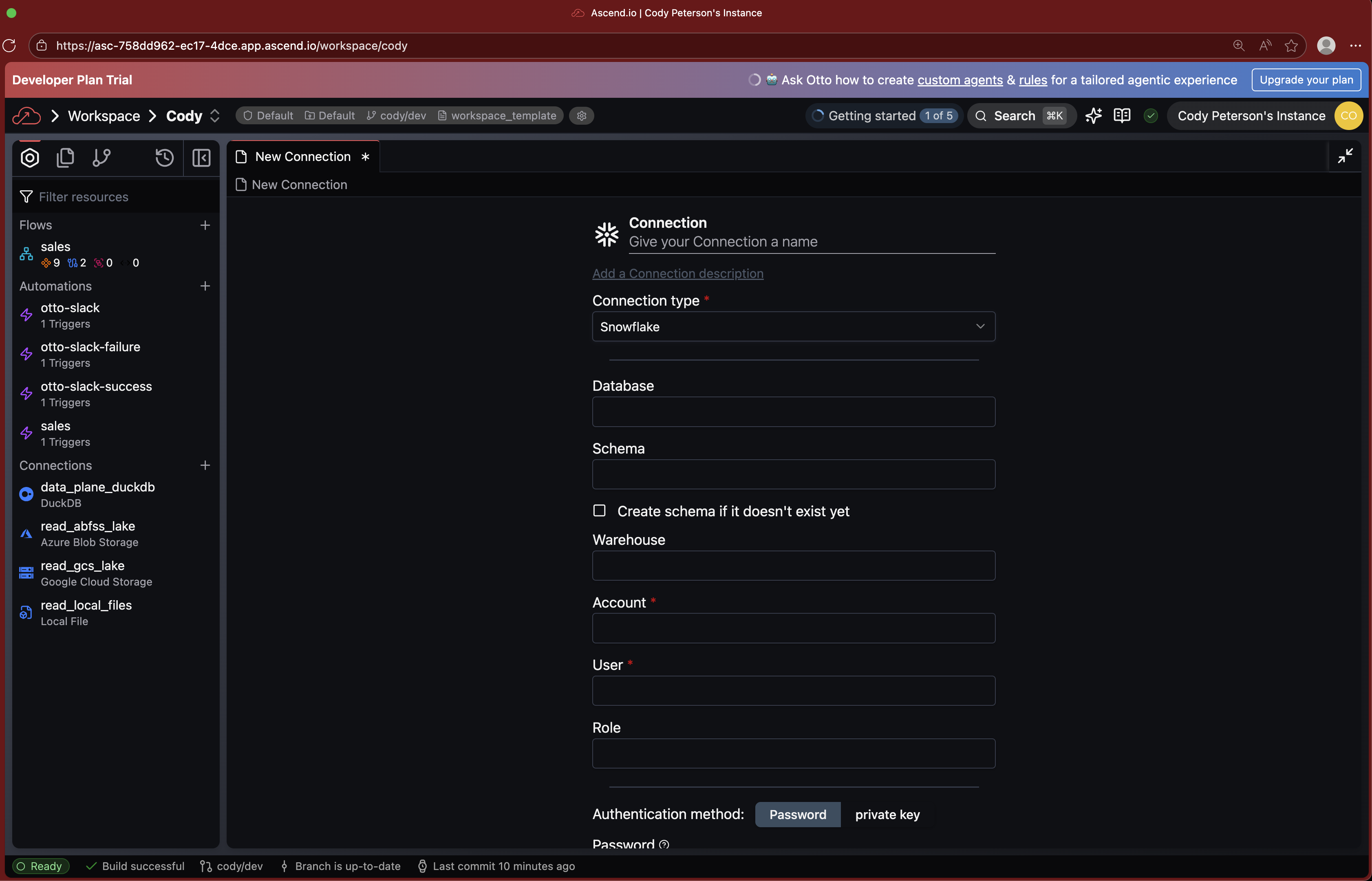This screenshot has height=881, width=1372.
Task: Click the workspace settings gear icon
Action: point(582,116)
